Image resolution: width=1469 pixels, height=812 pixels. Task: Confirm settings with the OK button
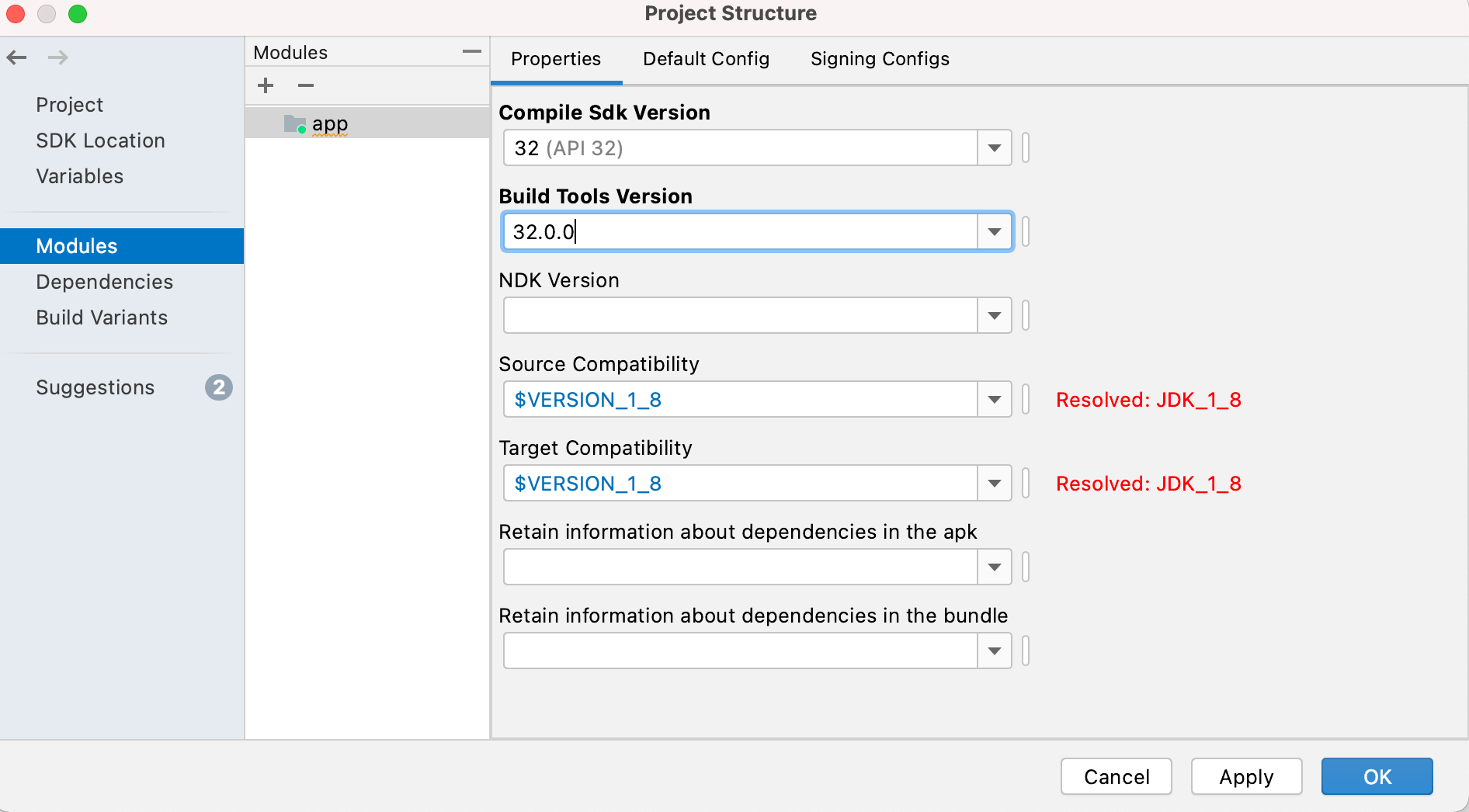pyautogui.click(x=1377, y=776)
